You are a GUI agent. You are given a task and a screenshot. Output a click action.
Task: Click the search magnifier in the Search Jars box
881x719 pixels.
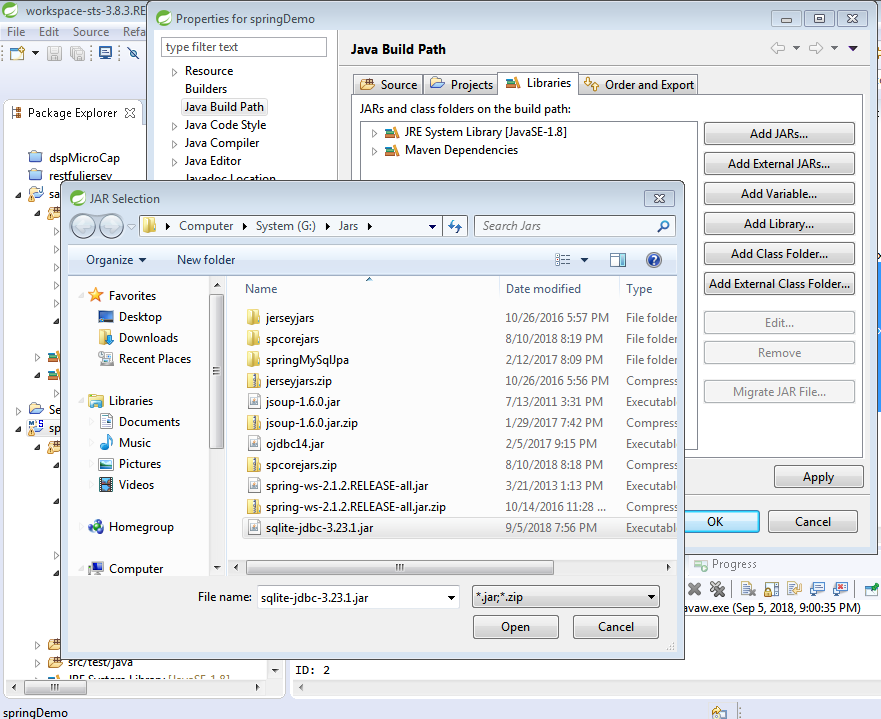coord(664,226)
